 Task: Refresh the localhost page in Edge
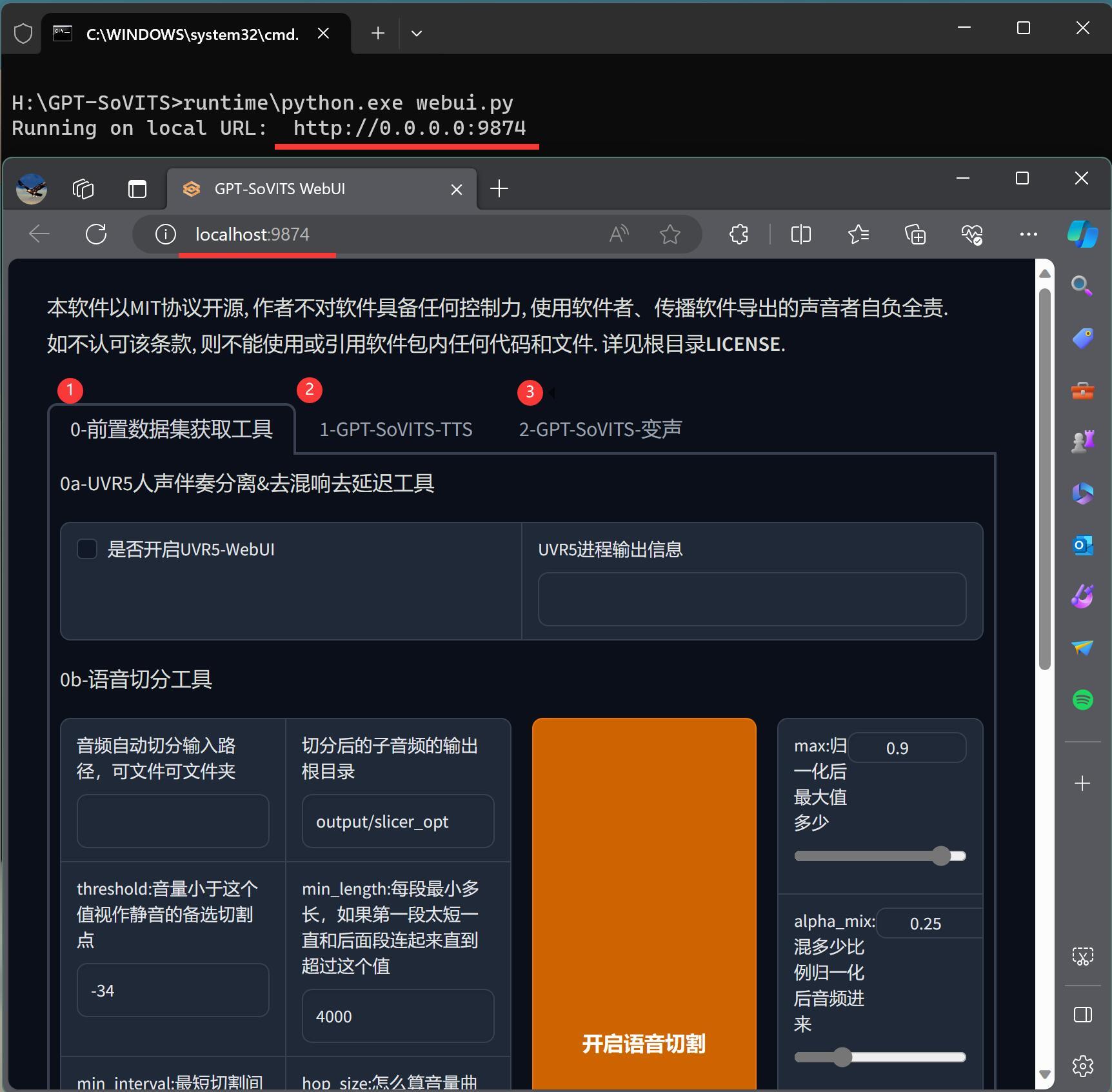(x=96, y=234)
